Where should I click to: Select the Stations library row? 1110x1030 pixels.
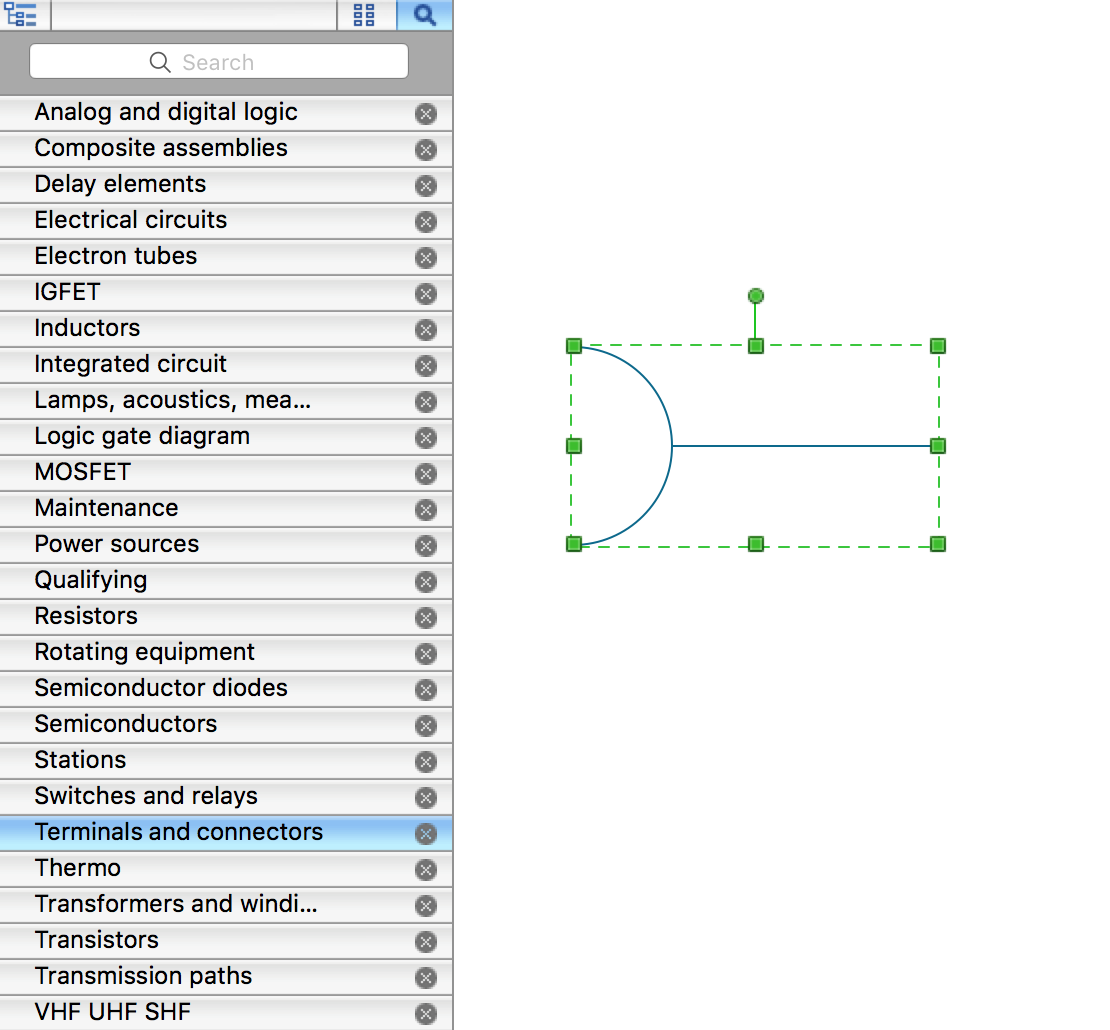point(226,761)
